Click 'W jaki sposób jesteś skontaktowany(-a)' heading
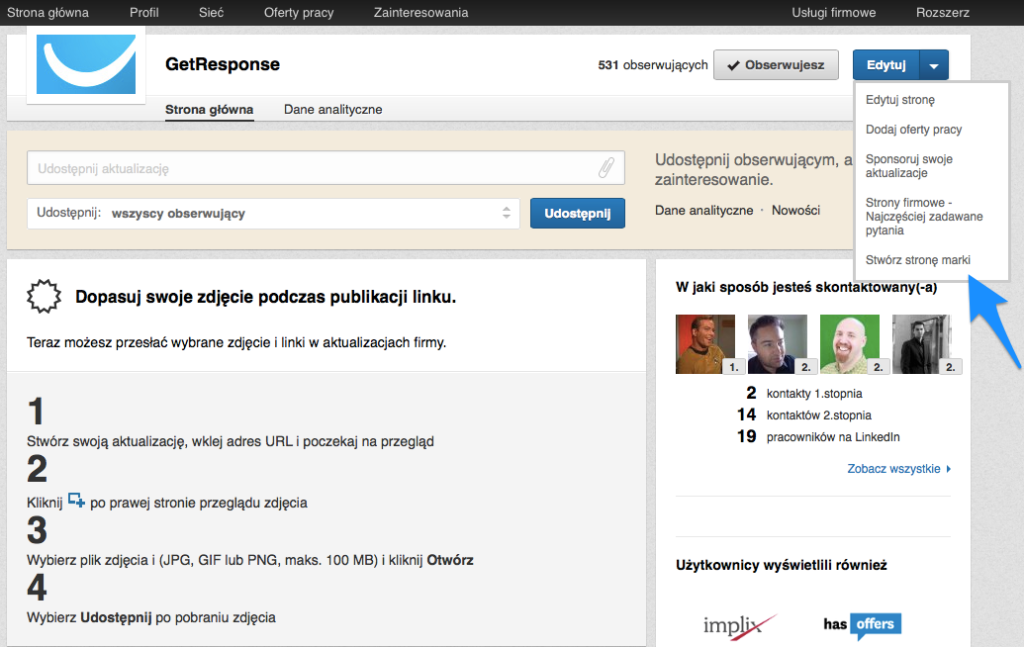The image size is (1024, 647). pyautogui.click(x=806, y=287)
